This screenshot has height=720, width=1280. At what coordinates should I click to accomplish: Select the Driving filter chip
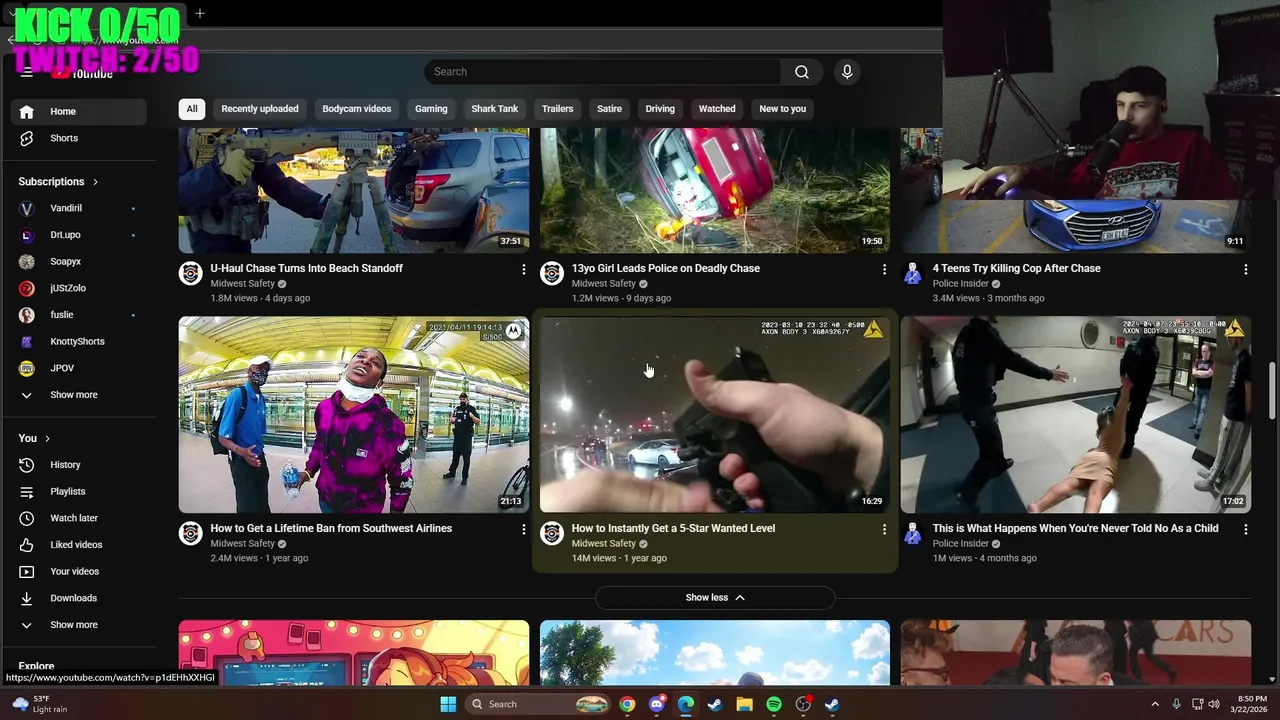click(660, 109)
